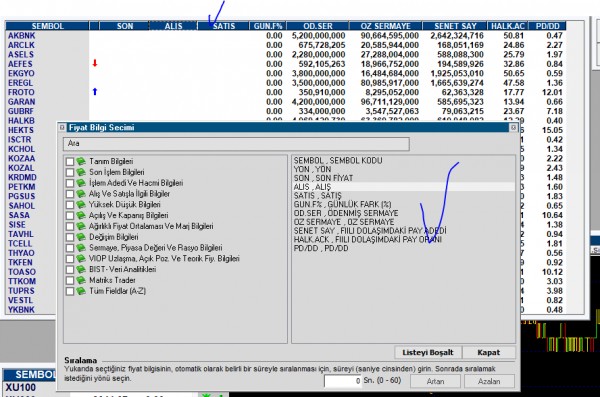
Task: Click the AKBNK symbol row
Action: 21,36
